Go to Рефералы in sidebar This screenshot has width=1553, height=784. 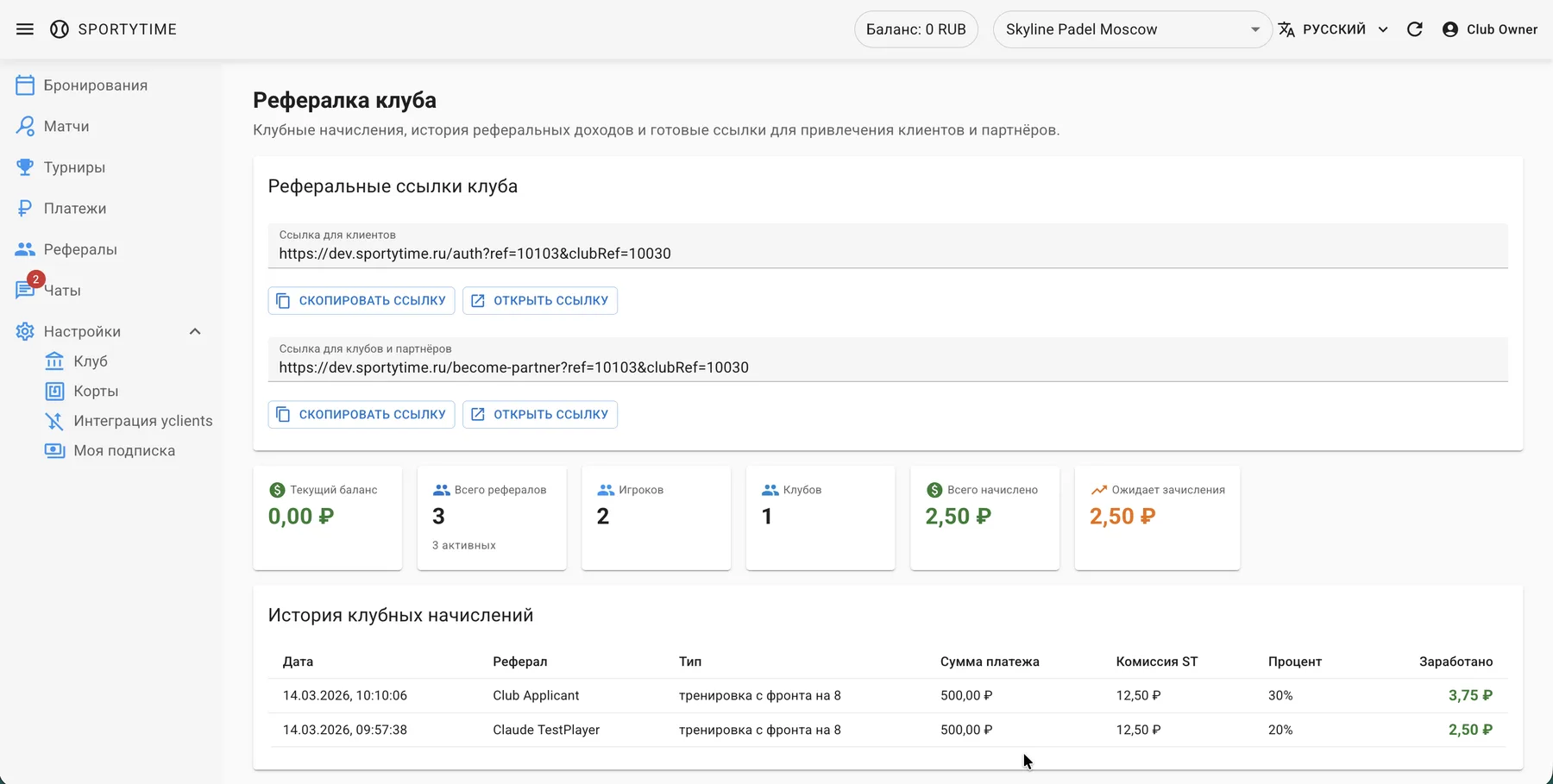click(80, 249)
